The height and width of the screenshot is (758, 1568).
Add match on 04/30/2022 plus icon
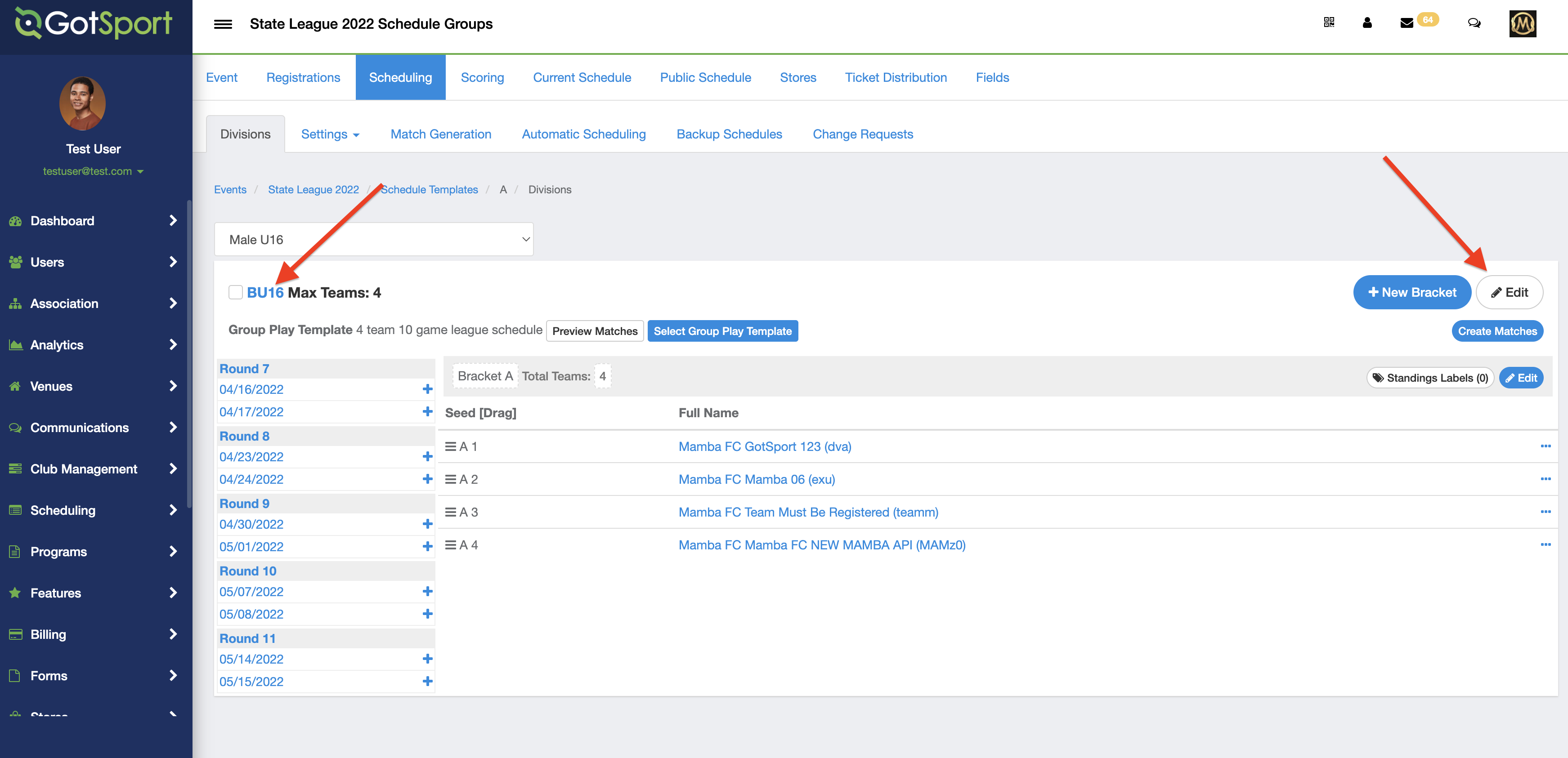tap(427, 524)
